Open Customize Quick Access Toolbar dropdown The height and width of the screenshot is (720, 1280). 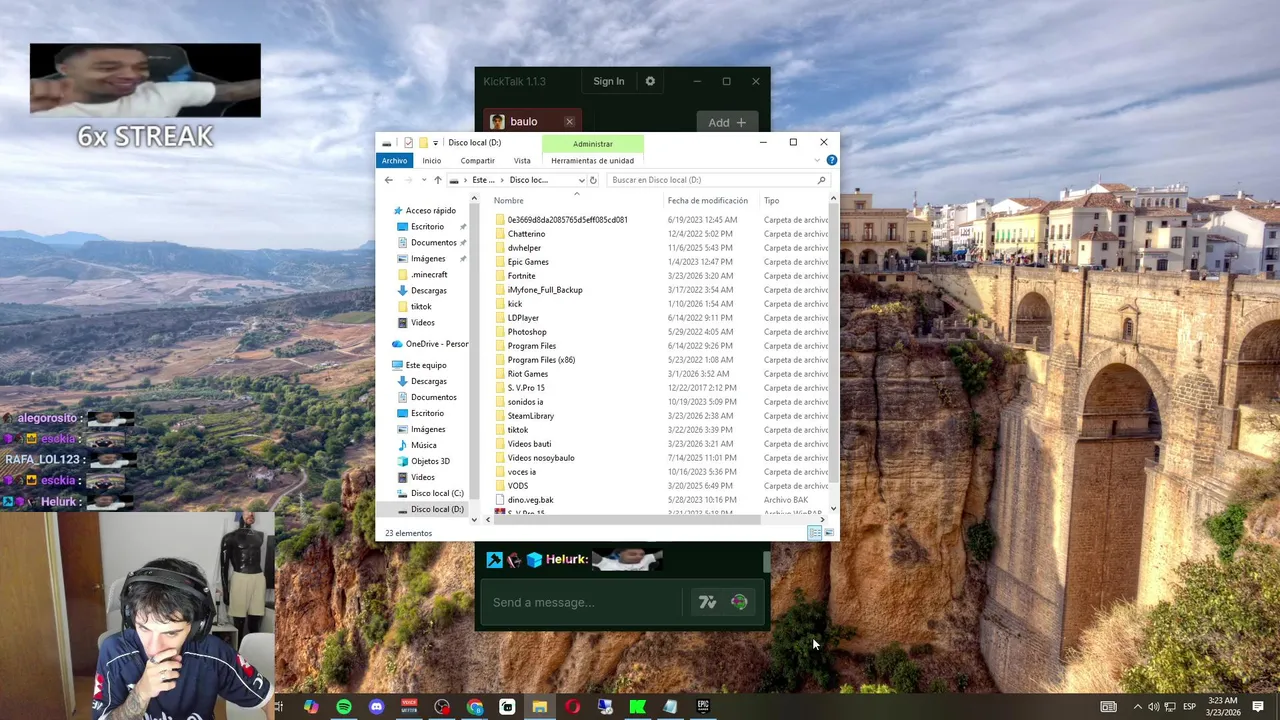coord(435,143)
